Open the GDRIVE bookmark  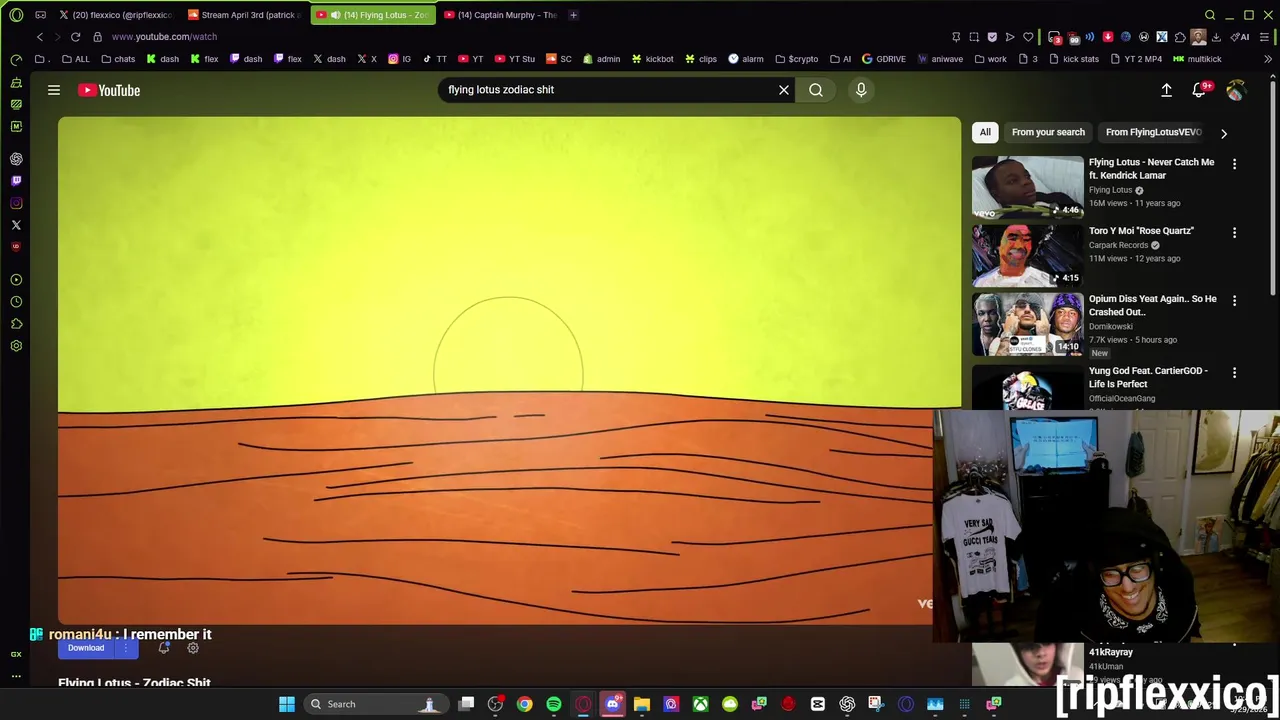click(x=883, y=59)
